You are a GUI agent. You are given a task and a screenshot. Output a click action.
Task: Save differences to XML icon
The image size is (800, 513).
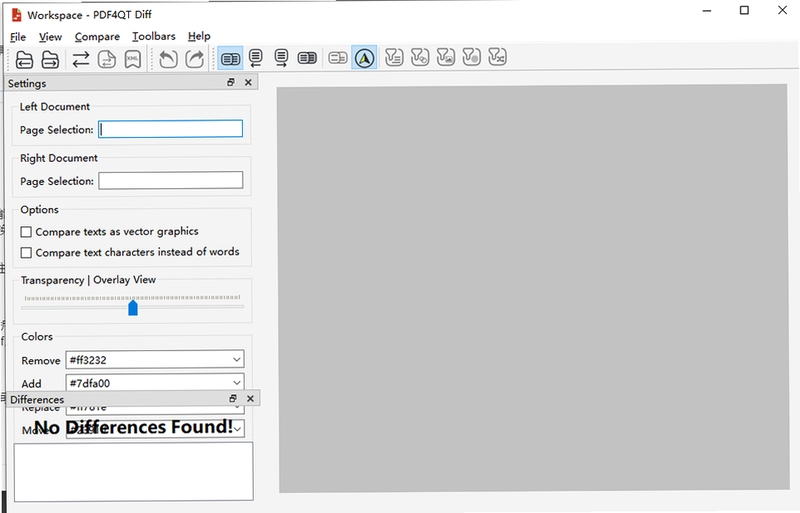pos(133,59)
